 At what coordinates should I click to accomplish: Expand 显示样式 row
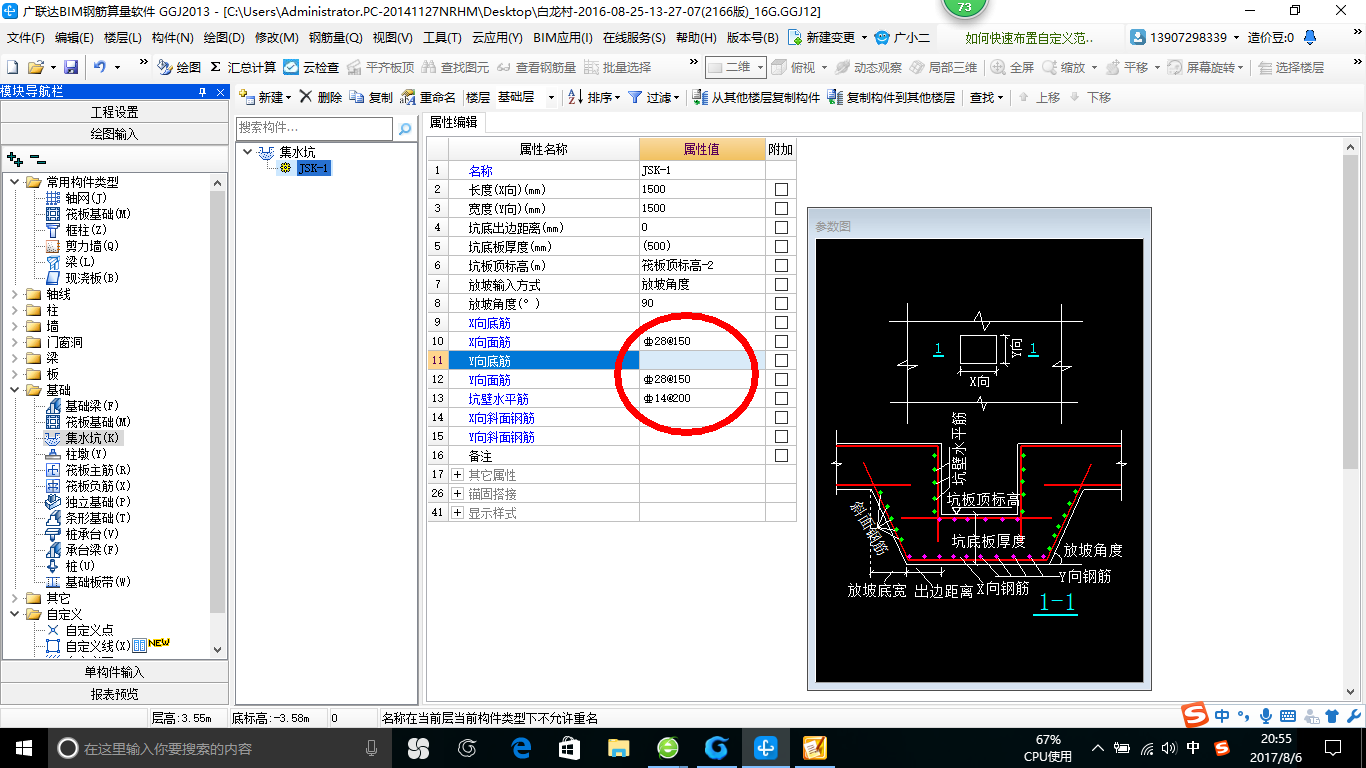click(x=457, y=512)
